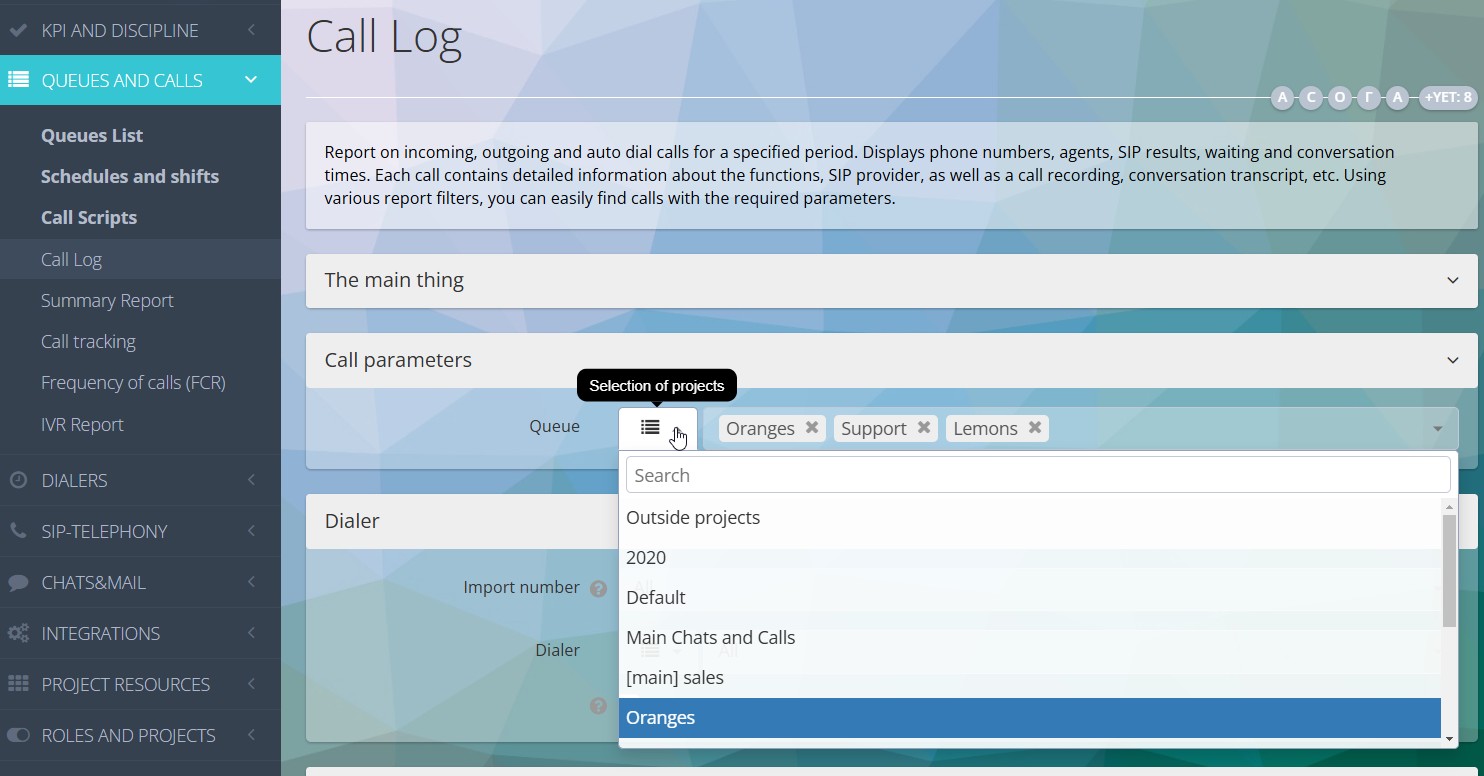The image size is (1484, 776).
Task: Click the Integrations gears icon
Action: point(17,634)
